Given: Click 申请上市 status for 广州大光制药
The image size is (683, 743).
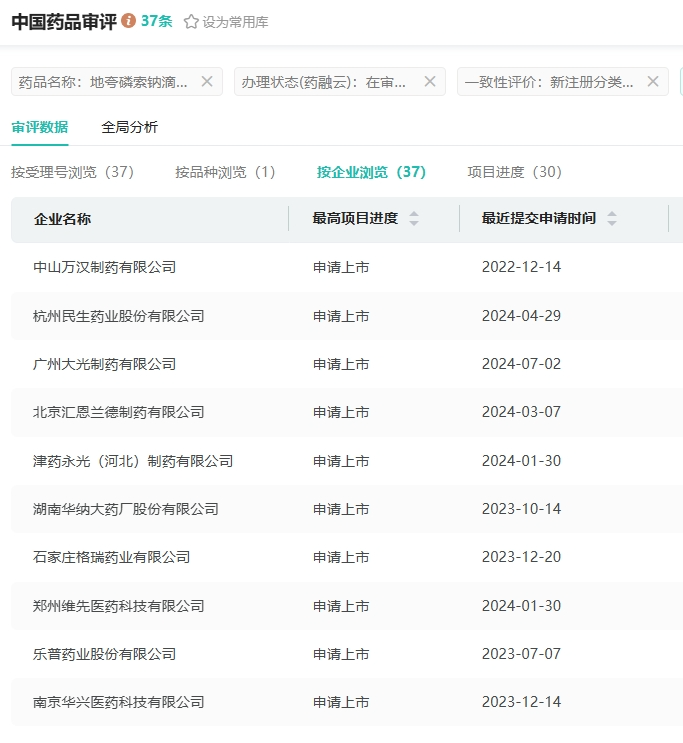Looking at the screenshot, I should 341,364.
